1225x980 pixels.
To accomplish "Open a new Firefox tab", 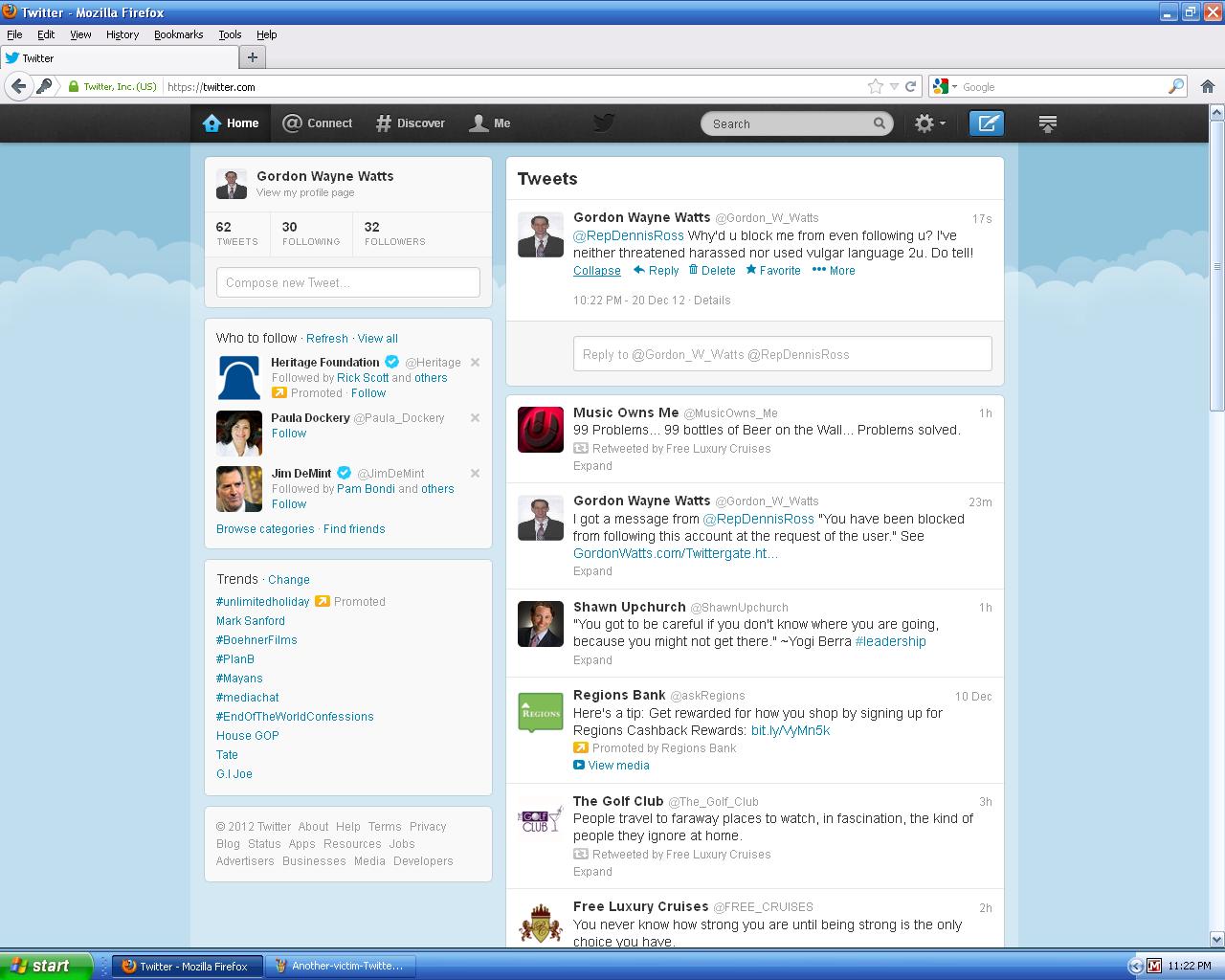I will (x=252, y=57).
